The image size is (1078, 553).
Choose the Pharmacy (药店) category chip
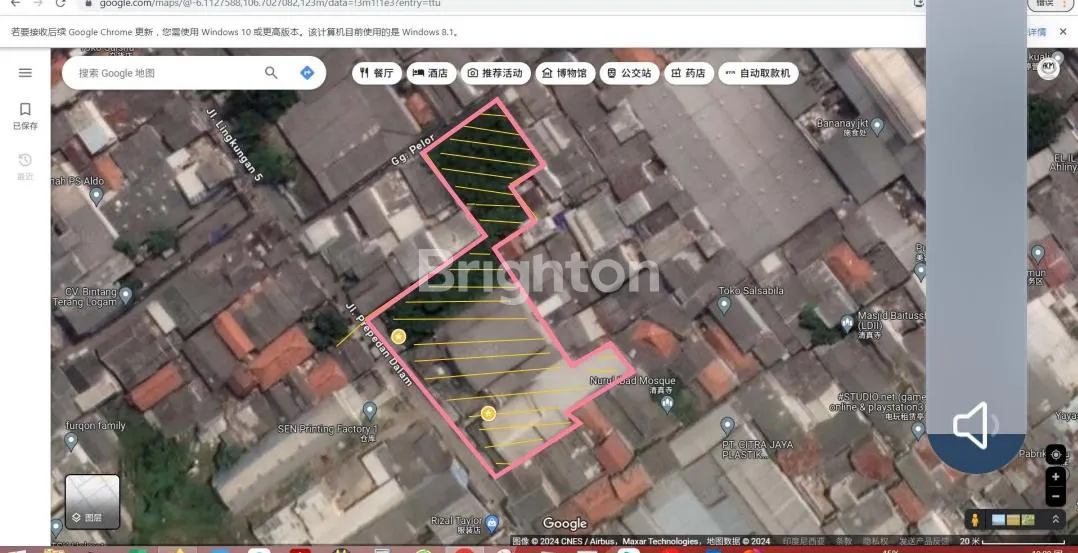(x=688, y=73)
